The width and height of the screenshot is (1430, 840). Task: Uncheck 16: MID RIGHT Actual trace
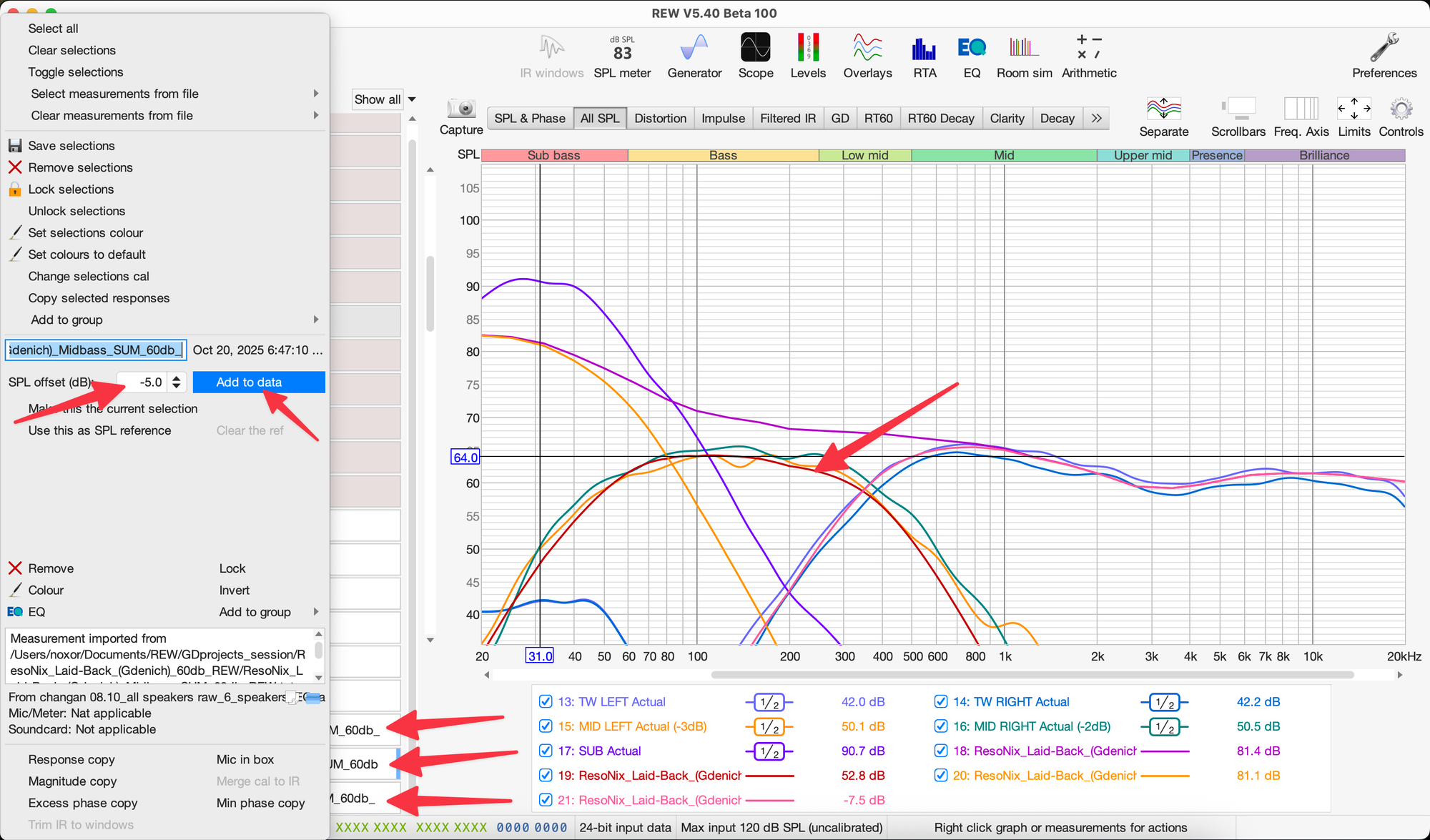[x=941, y=726]
